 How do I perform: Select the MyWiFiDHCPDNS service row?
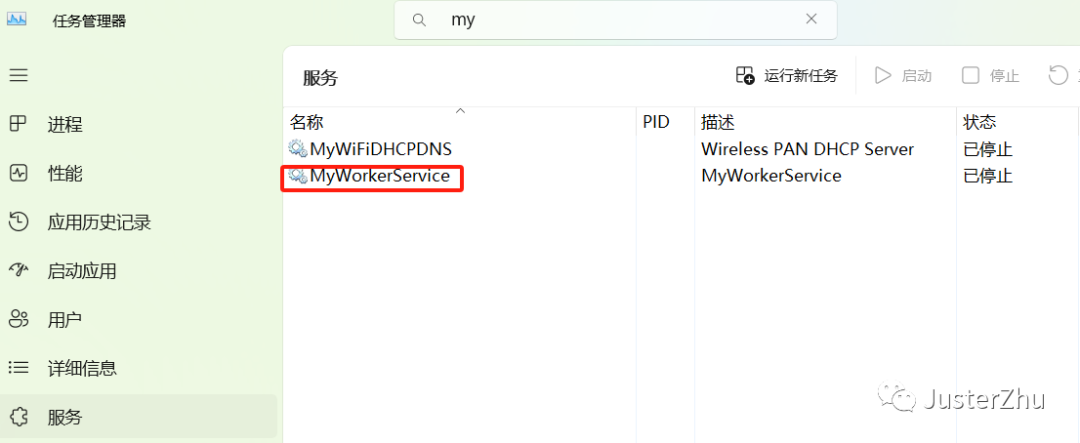pos(681,149)
